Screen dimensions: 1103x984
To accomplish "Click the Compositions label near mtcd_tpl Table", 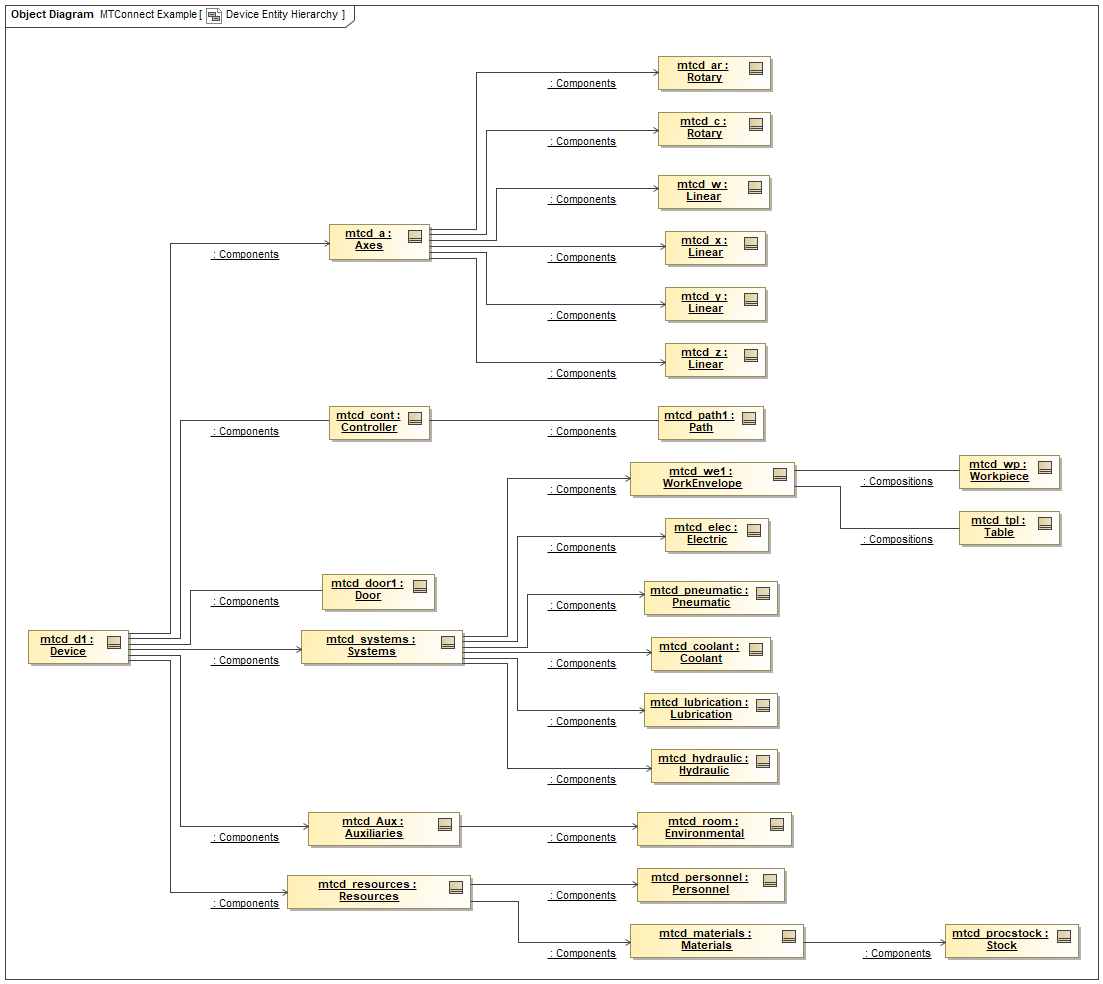I will [x=897, y=539].
